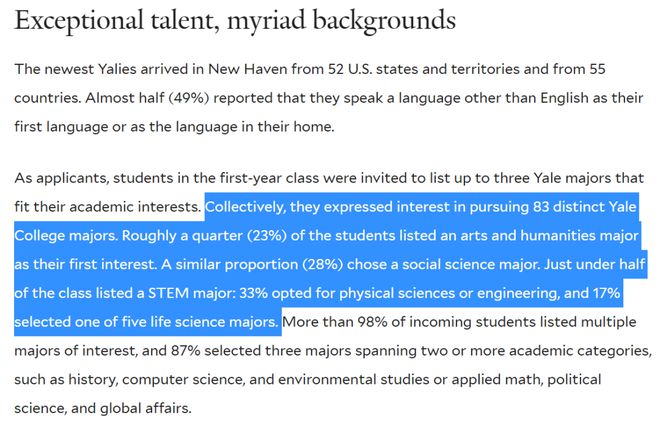Click on '(23%)' in the highlighted passage

point(266,235)
